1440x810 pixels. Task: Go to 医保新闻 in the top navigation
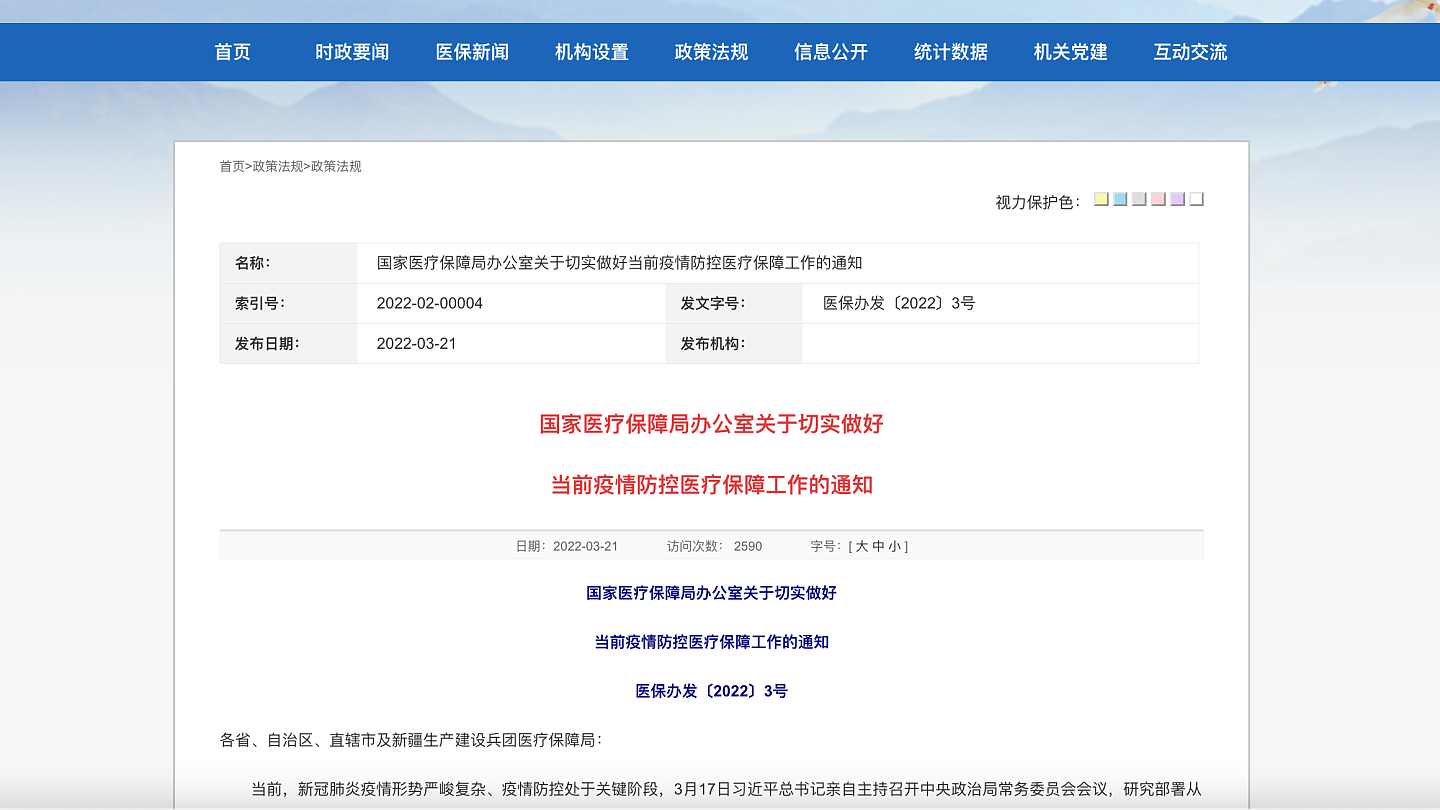472,52
